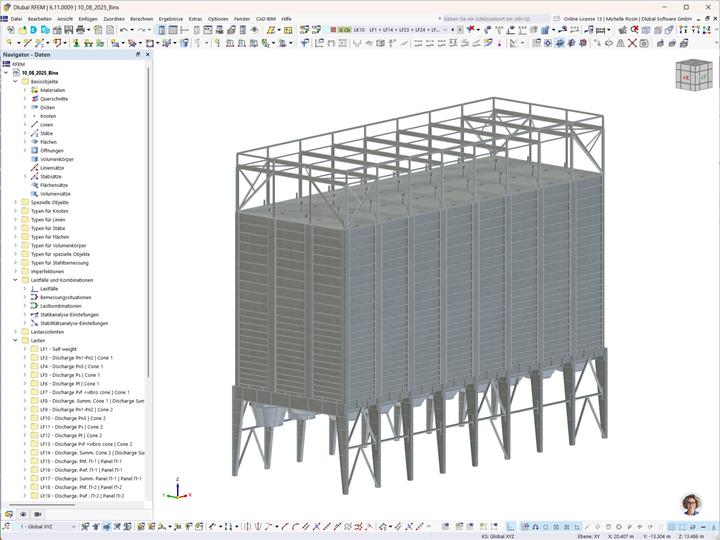The width and height of the screenshot is (720, 540).
Task: Select LF19 - Discharge. Pwf. П-2 item
Action: coord(82,496)
